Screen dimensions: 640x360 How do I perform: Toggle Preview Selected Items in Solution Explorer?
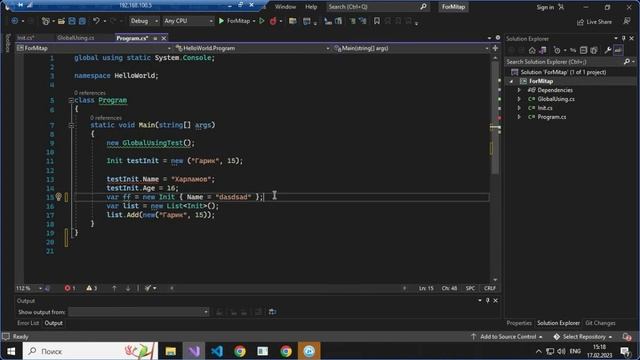click(618, 50)
